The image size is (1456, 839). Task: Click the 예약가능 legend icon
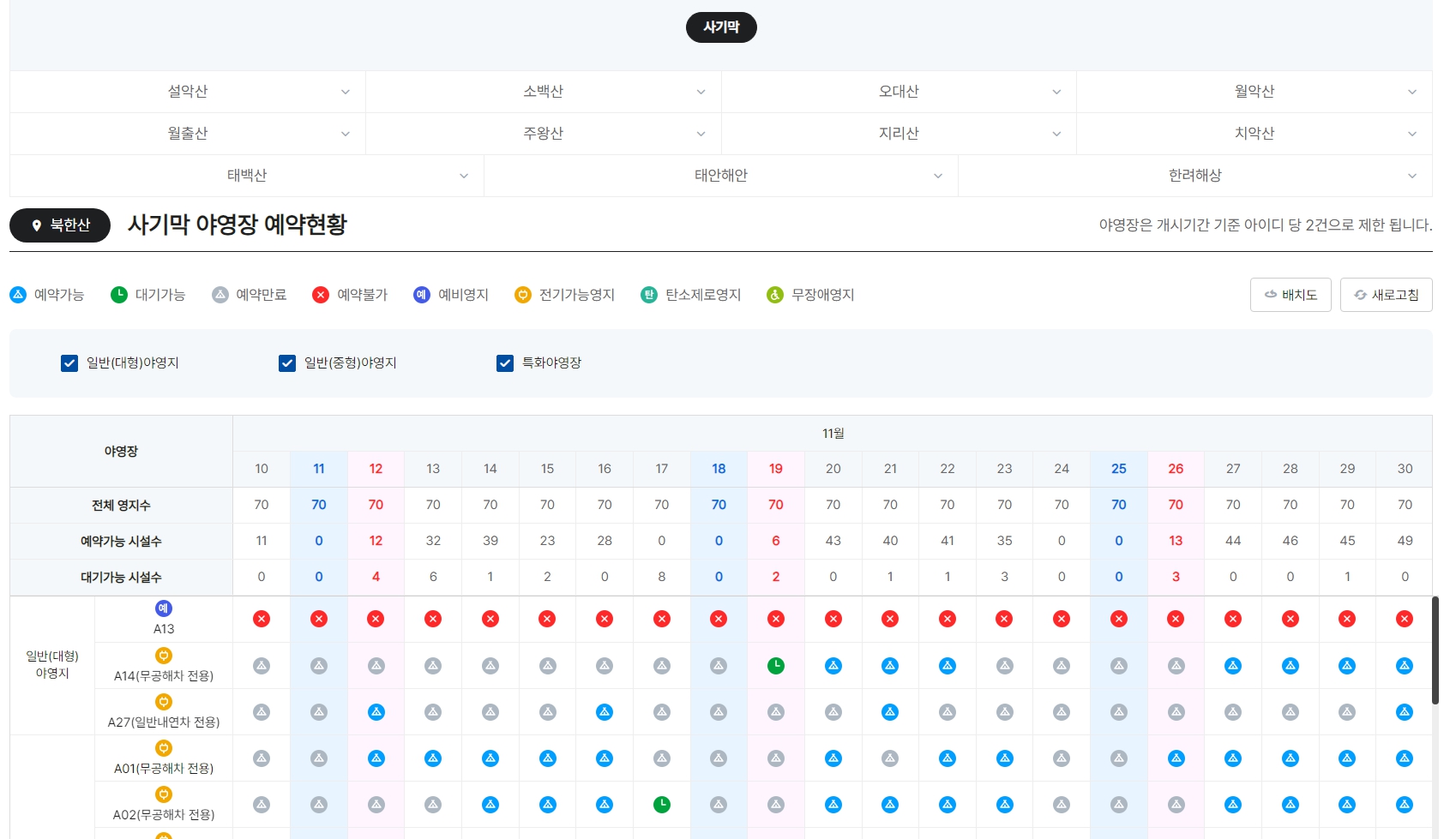coord(16,294)
